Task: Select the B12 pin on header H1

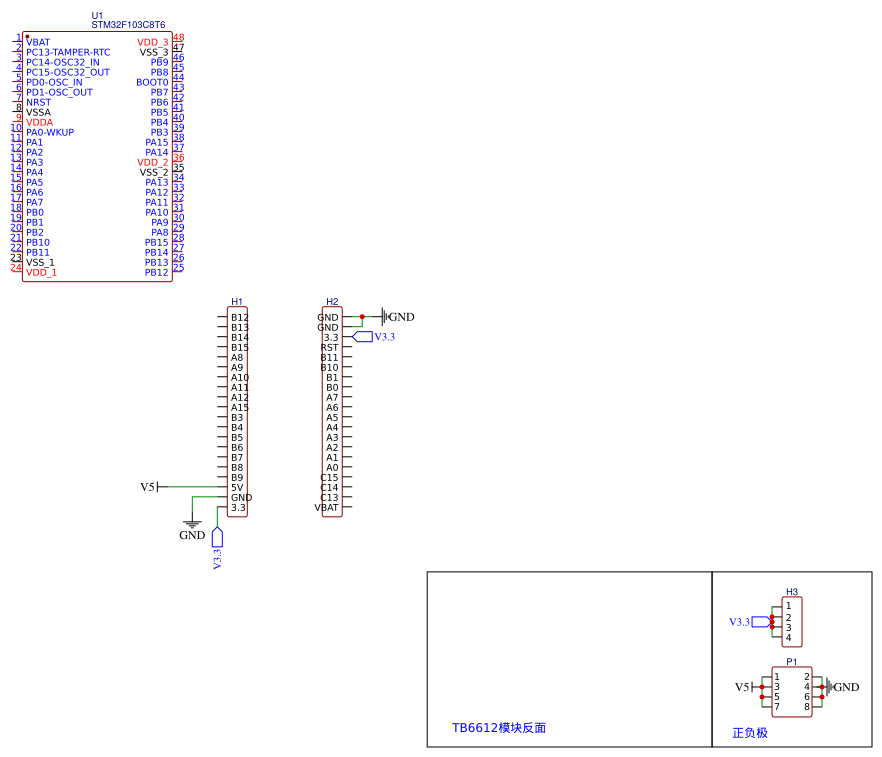Action: click(x=239, y=317)
